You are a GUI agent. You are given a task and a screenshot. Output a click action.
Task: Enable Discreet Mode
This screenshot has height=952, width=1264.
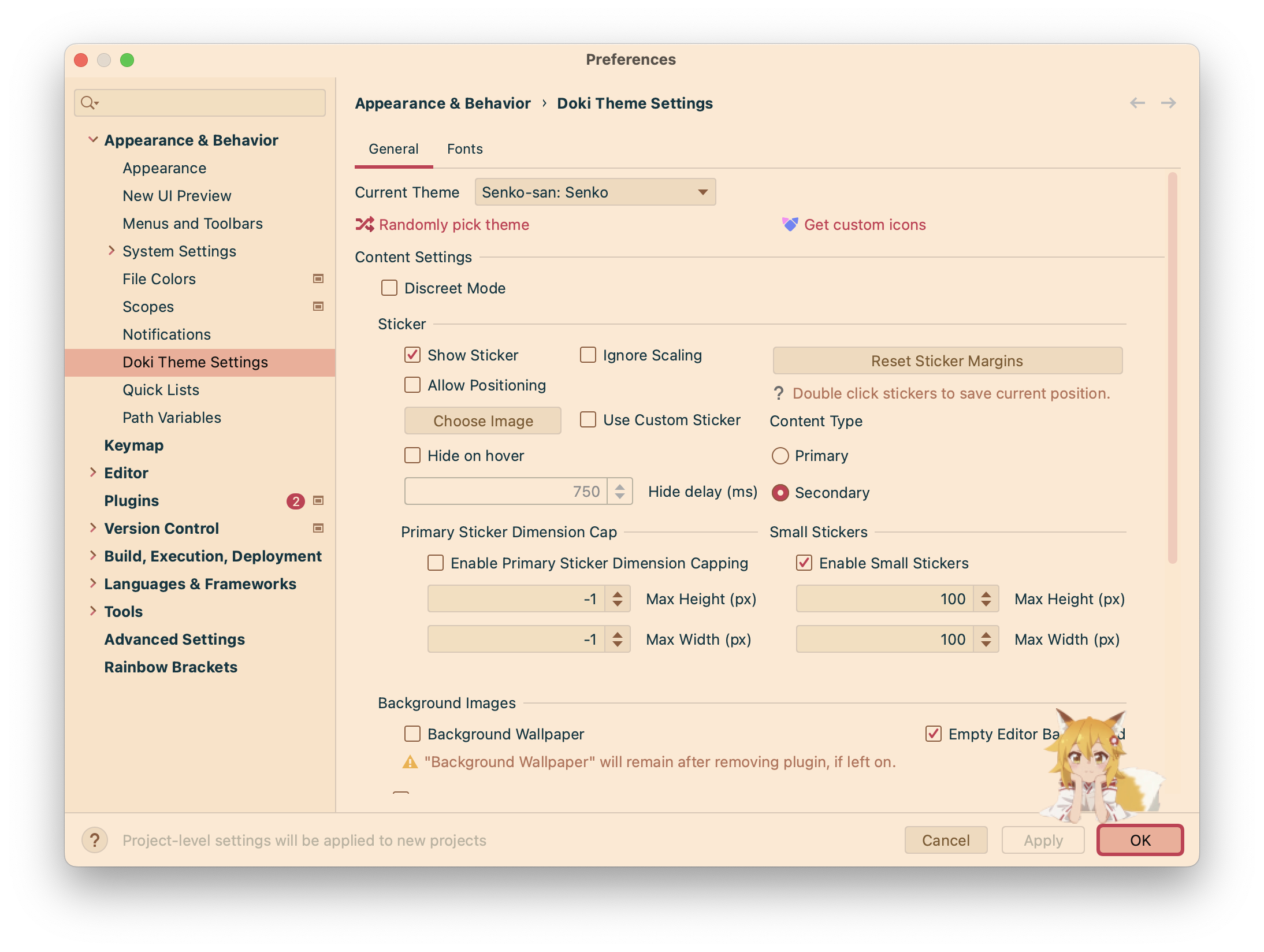tap(389, 288)
